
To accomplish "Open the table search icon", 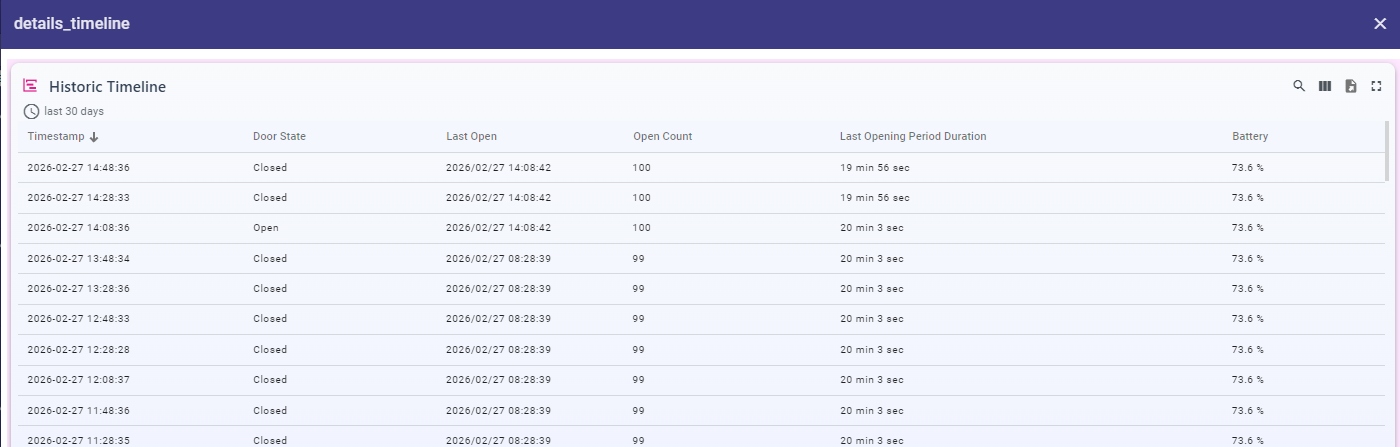I will [1299, 86].
